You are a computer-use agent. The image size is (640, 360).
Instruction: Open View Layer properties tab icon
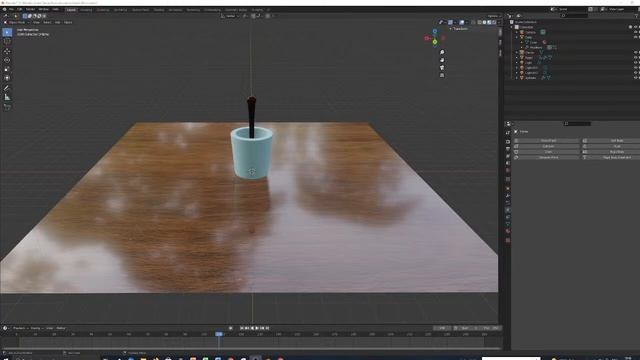pos(508,156)
